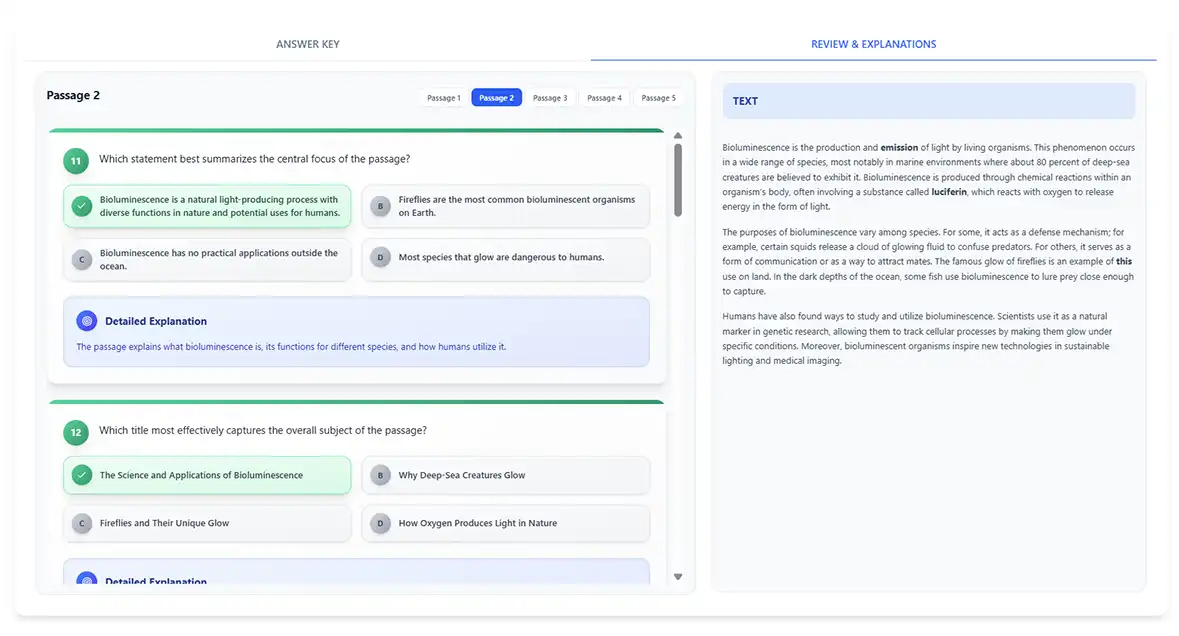The height and width of the screenshot is (636, 1179).
Task: Click the B circle icon beside 'Why Deep-Sea Creatures Glow'
Action: click(380, 474)
